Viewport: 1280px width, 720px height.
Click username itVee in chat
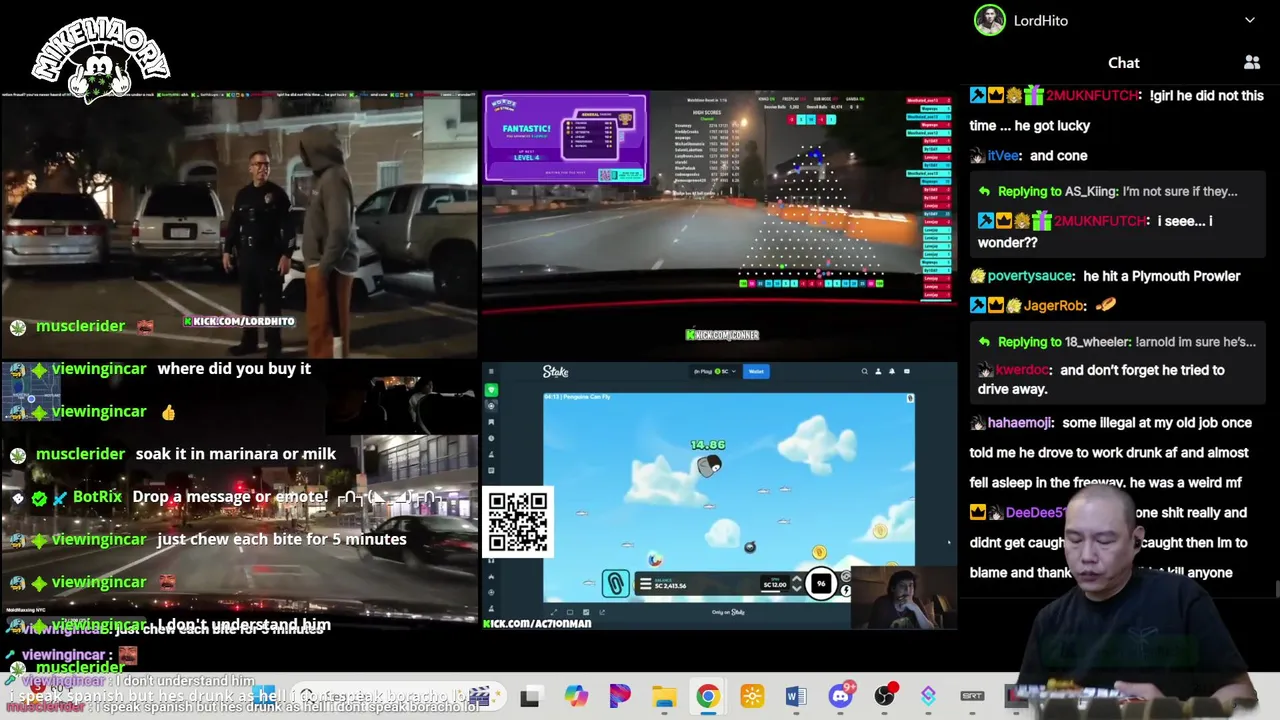[x=1004, y=156]
